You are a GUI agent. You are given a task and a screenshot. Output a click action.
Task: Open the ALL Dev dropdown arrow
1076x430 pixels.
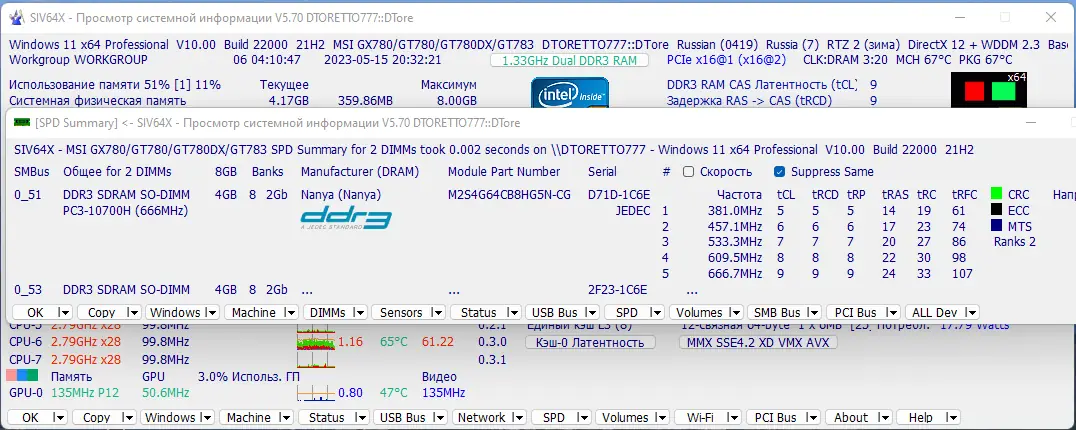(x=971, y=313)
